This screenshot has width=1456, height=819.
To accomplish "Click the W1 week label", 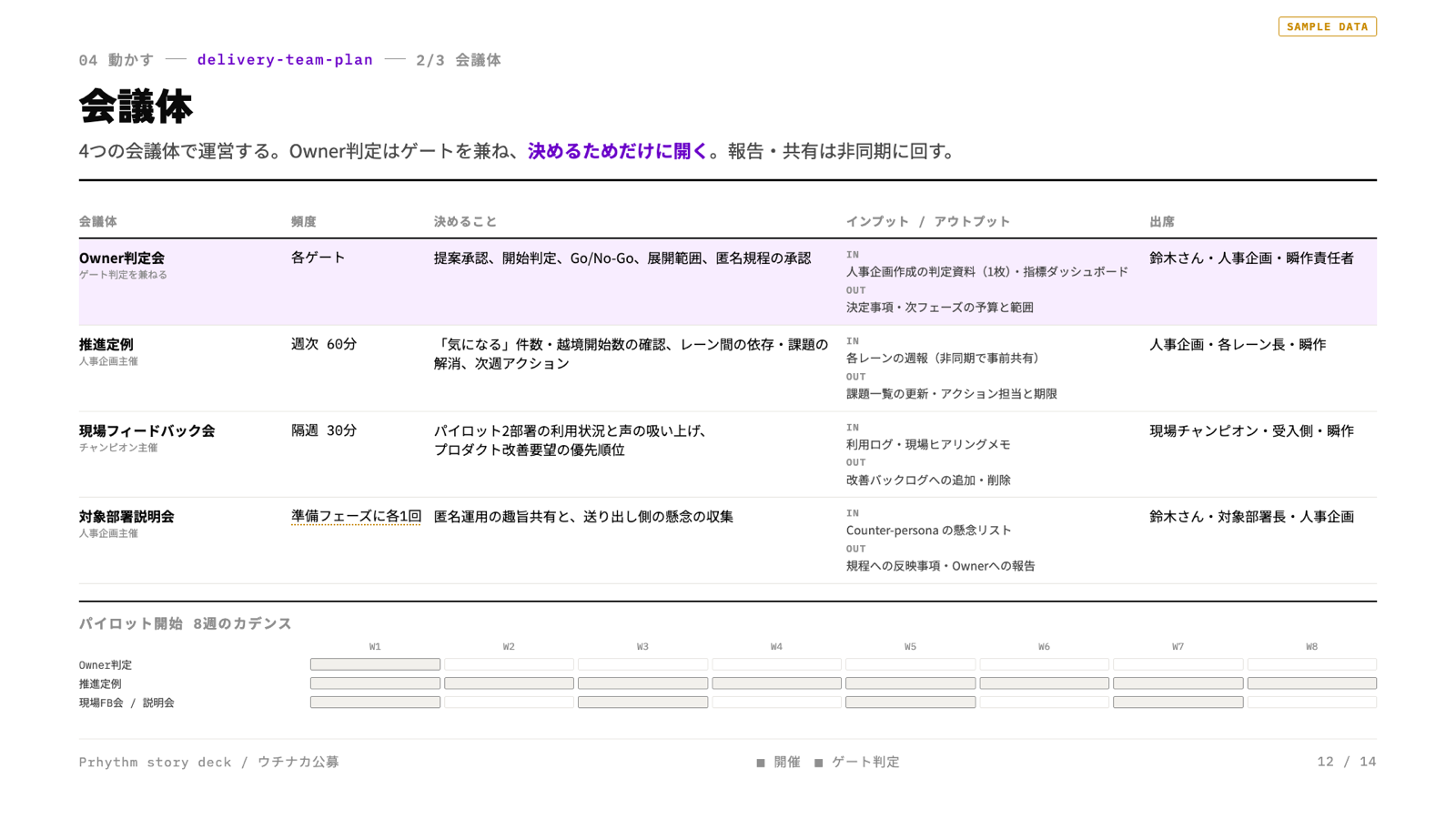I will coord(375,647).
